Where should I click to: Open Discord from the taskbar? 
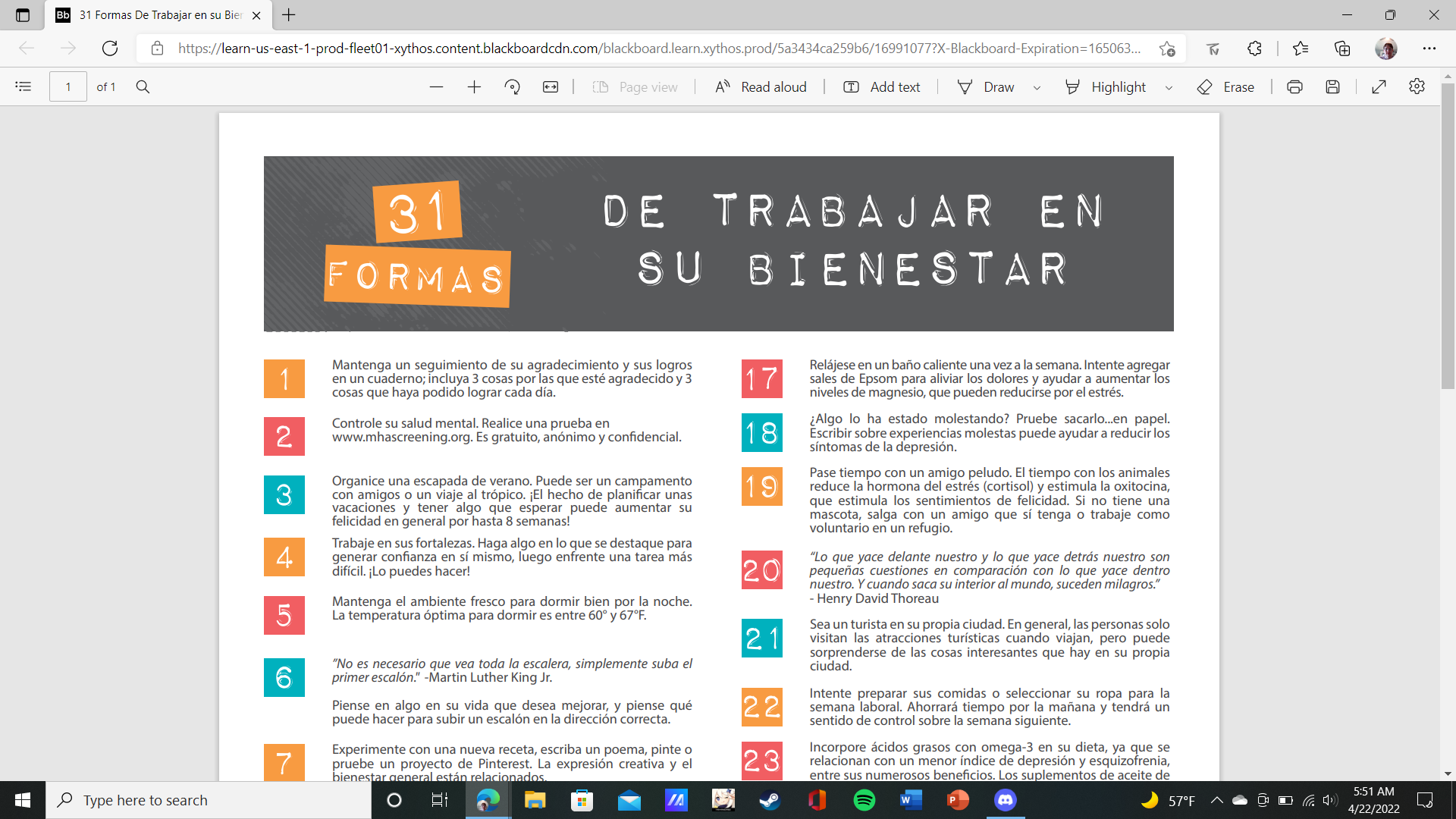tap(1006, 800)
